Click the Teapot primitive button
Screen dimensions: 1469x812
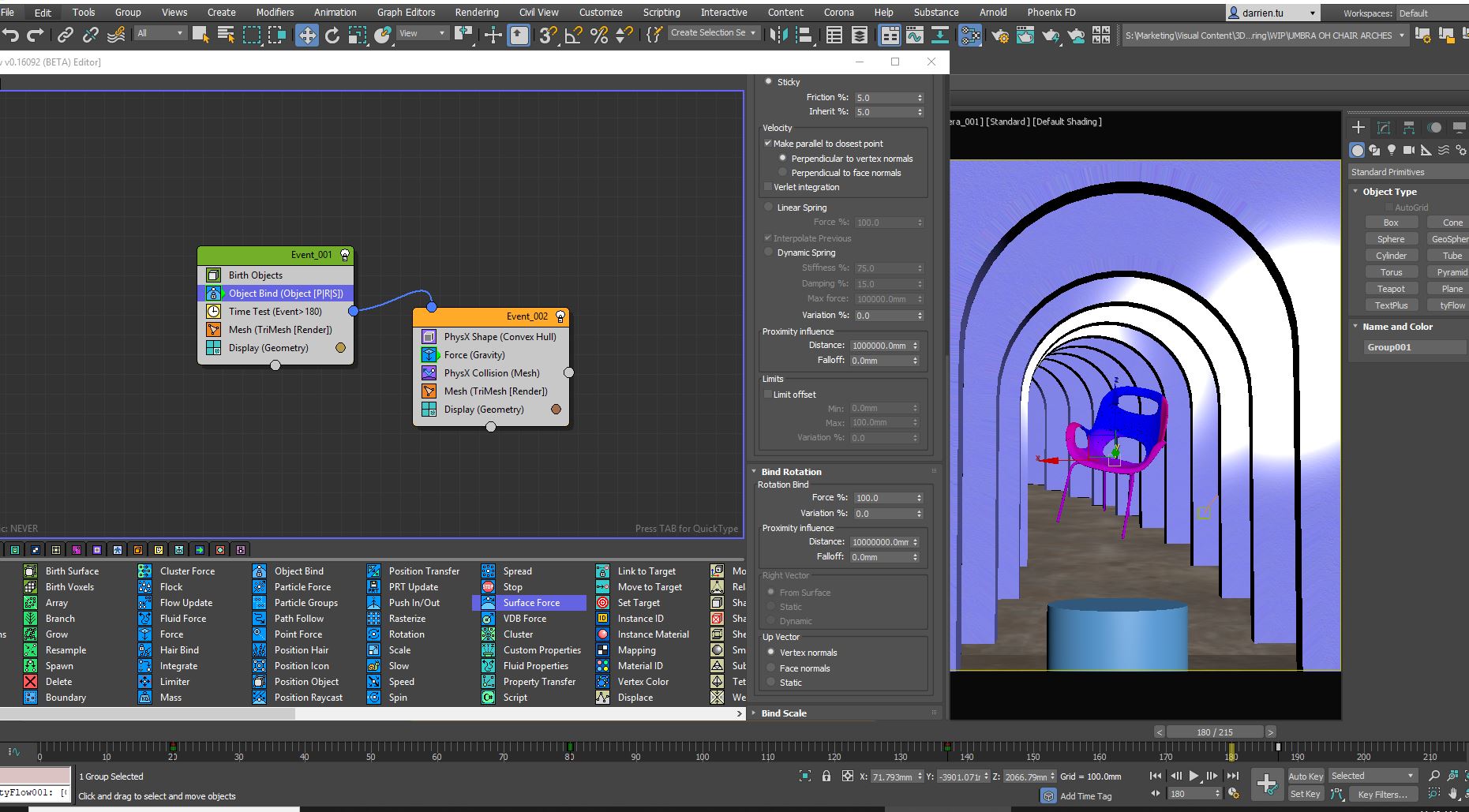(1391, 289)
